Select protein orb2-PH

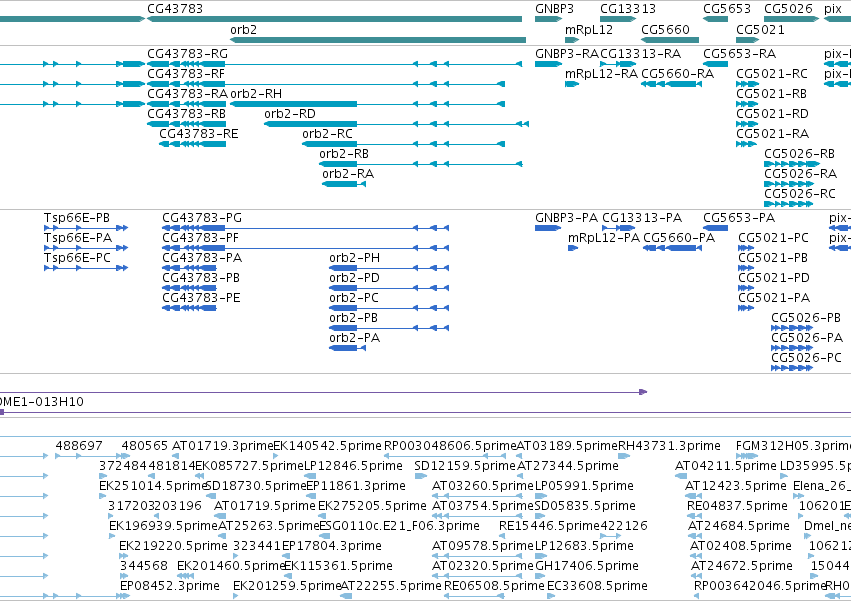[354, 258]
